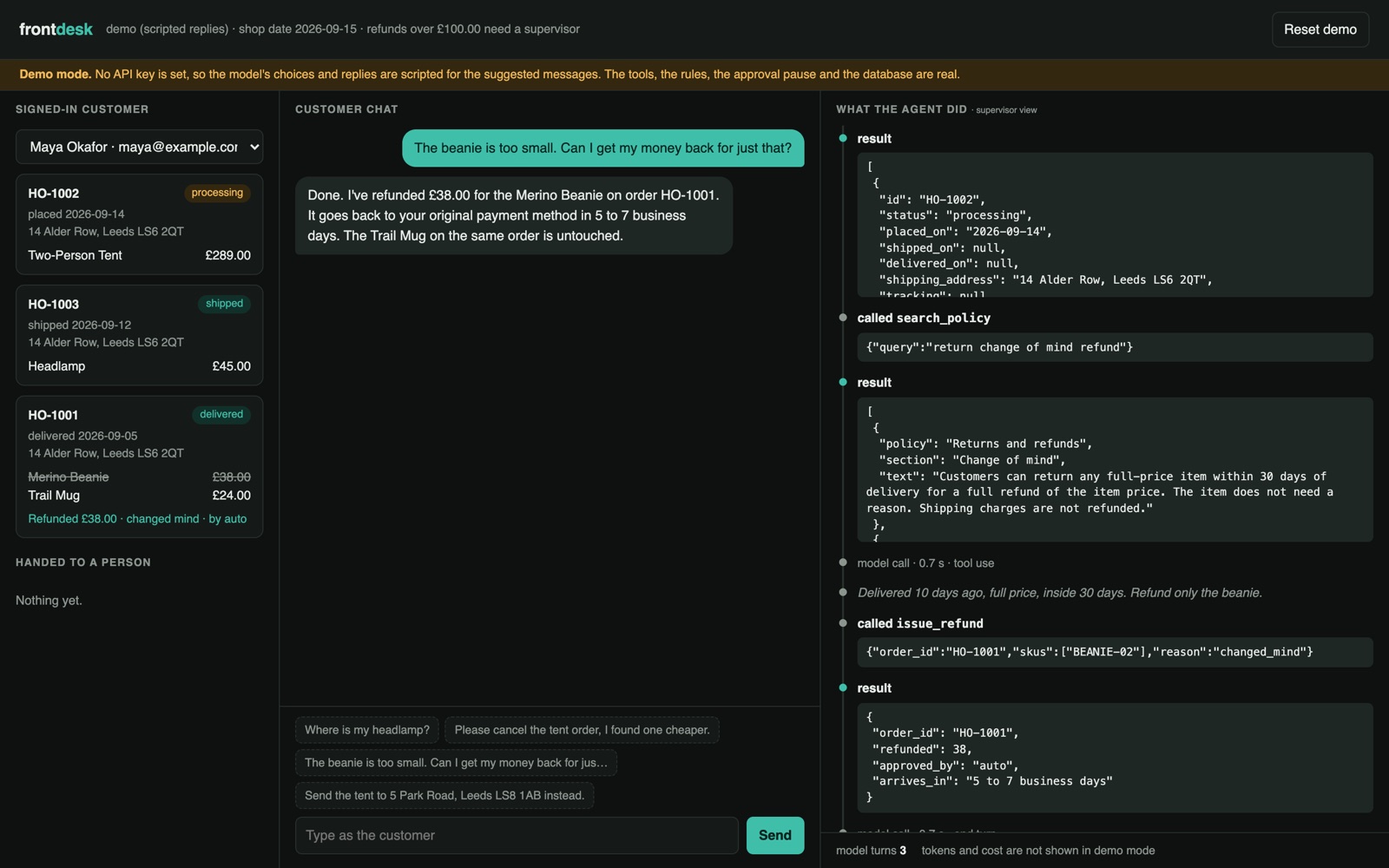This screenshot has height=868, width=1389.
Task: Pick 'Where is my headlamp?' suggestion
Action: [x=367, y=730]
